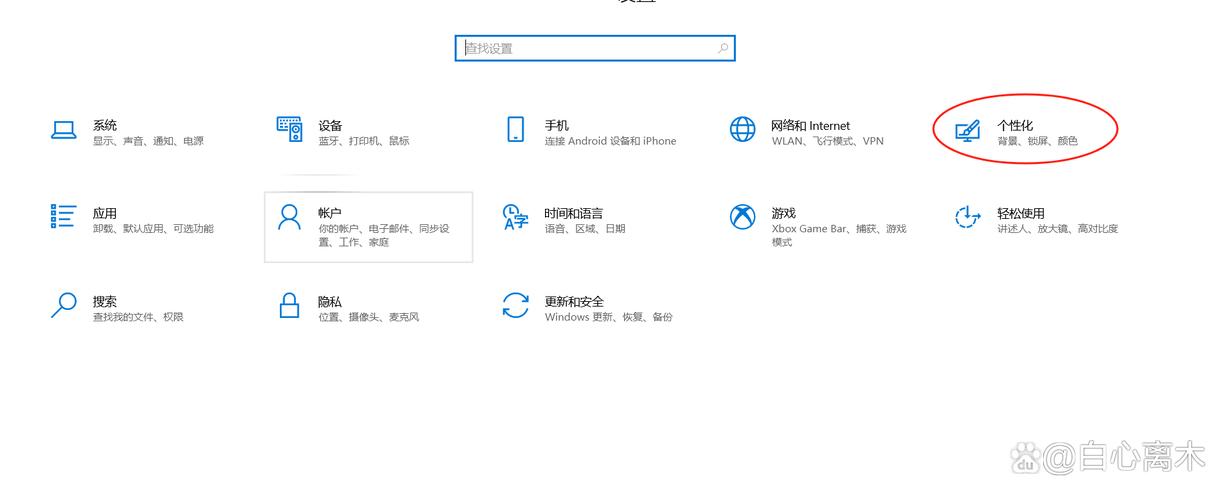Click description 语音、区域、日期

[585, 229]
